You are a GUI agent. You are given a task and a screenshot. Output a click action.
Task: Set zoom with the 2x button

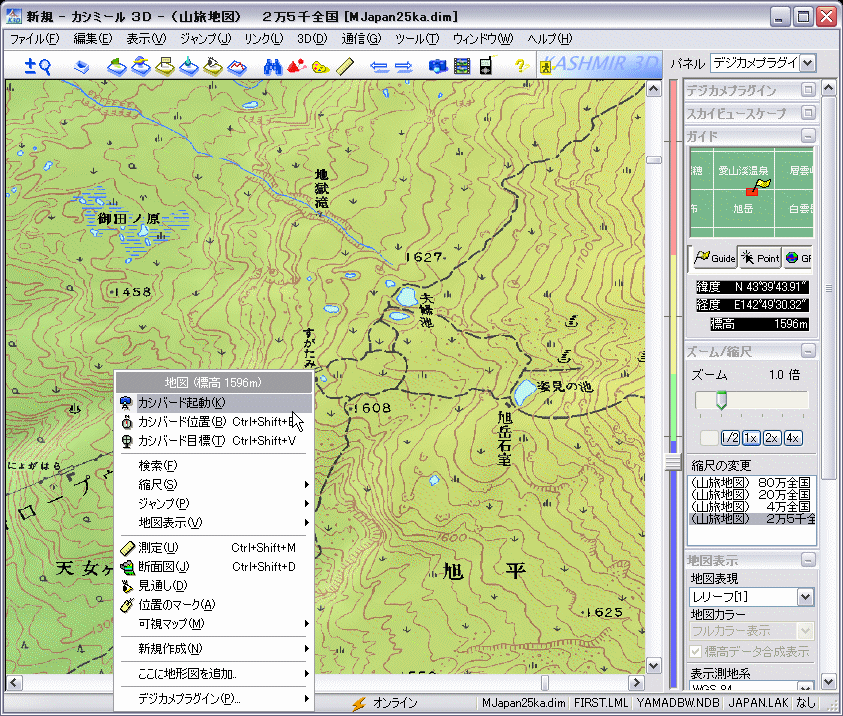[771, 438]
